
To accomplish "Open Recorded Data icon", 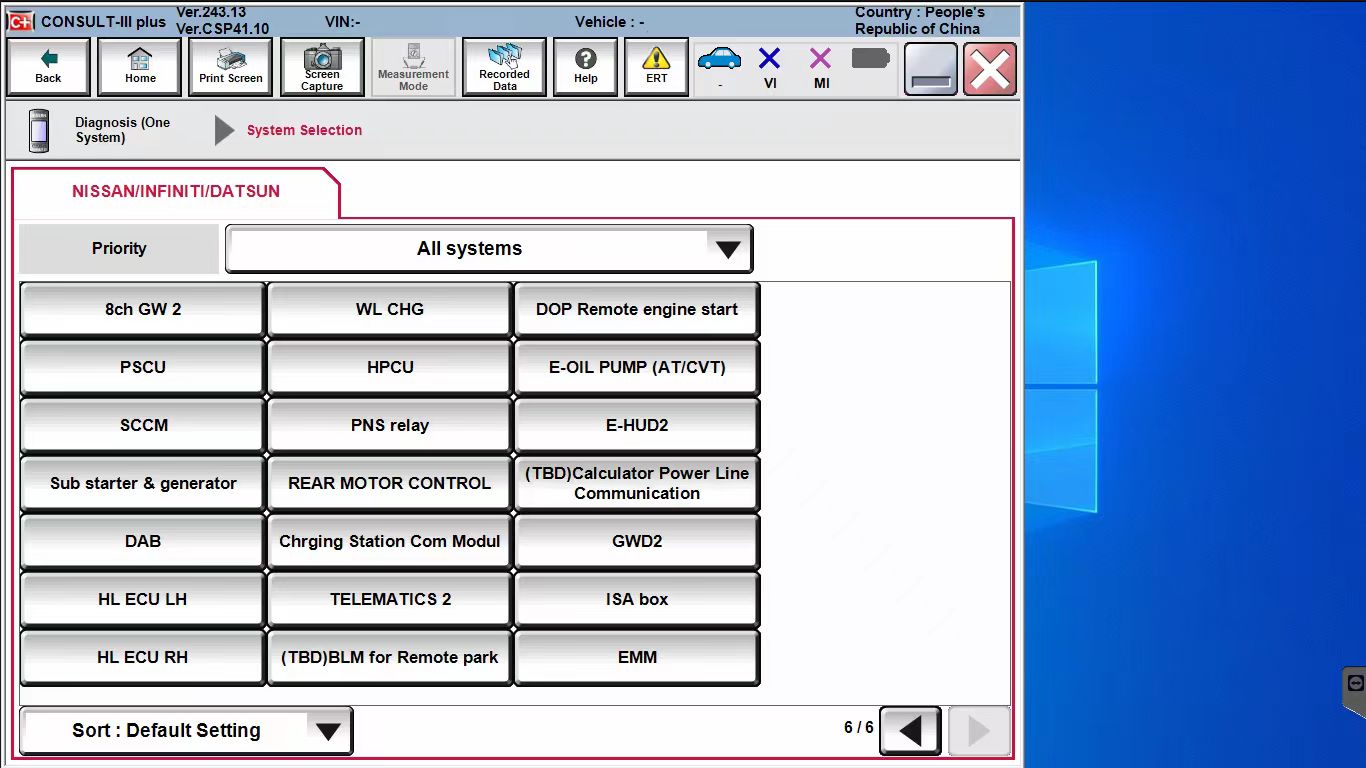I will pyautogui.click(x=504, y=67).
